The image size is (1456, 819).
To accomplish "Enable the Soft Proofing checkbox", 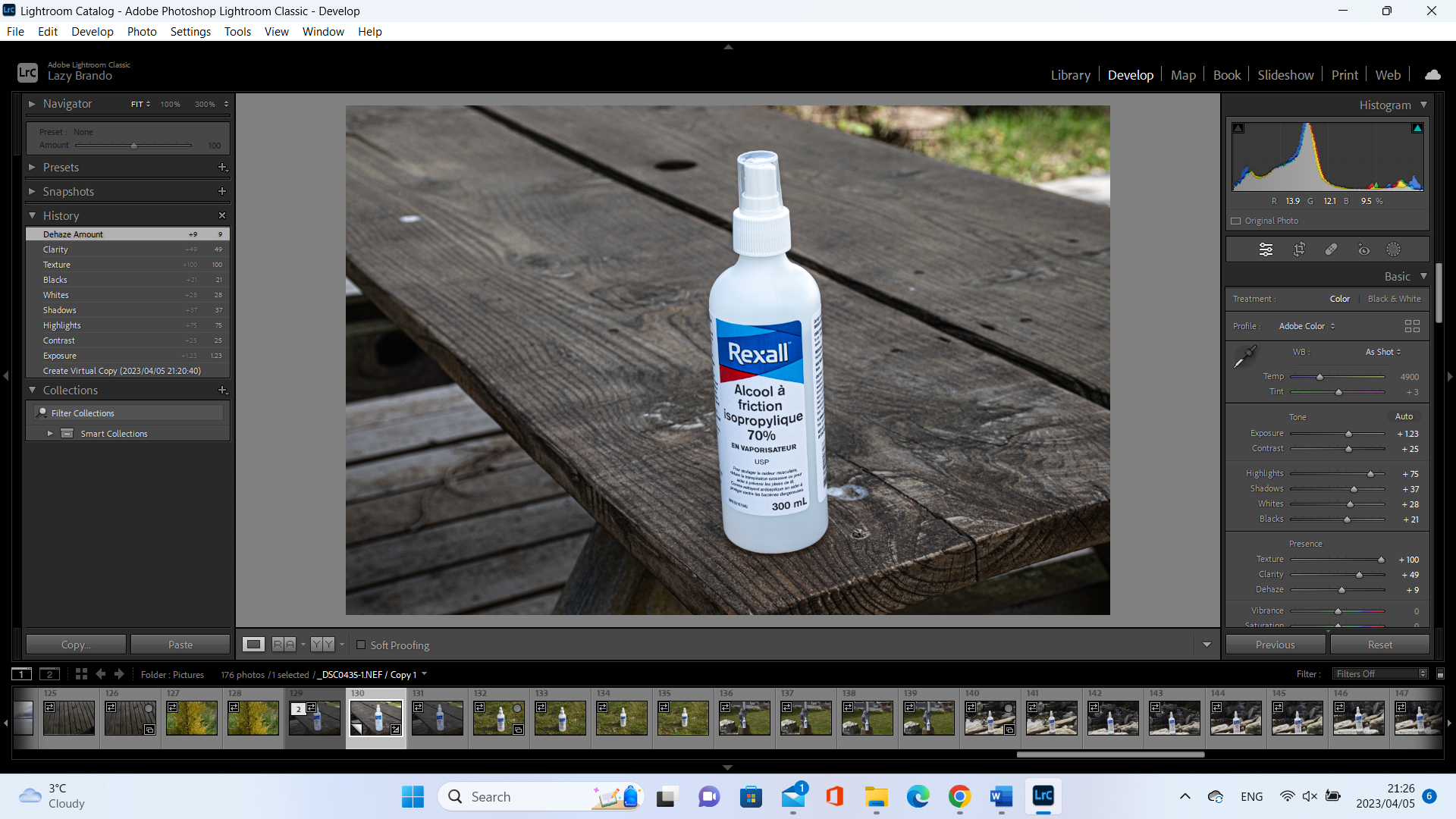I will [x=361, y=645].
